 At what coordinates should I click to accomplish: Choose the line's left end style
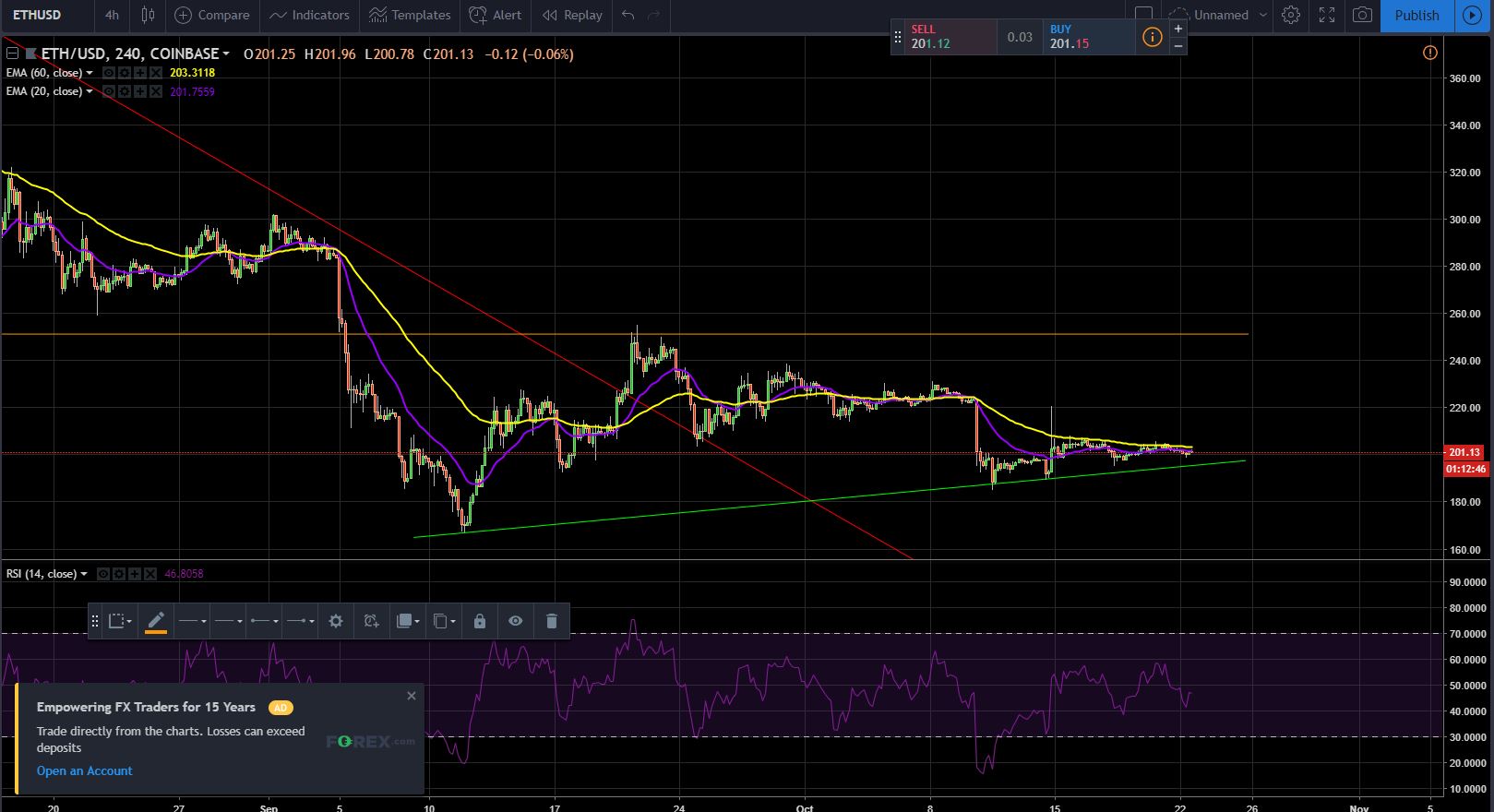tap(264, 621)
